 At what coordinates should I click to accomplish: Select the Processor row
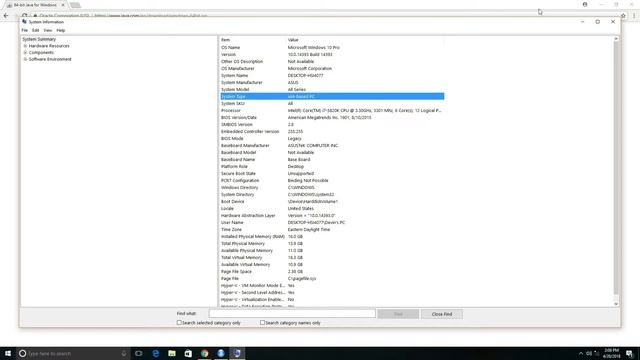click(x=332, y=111)
